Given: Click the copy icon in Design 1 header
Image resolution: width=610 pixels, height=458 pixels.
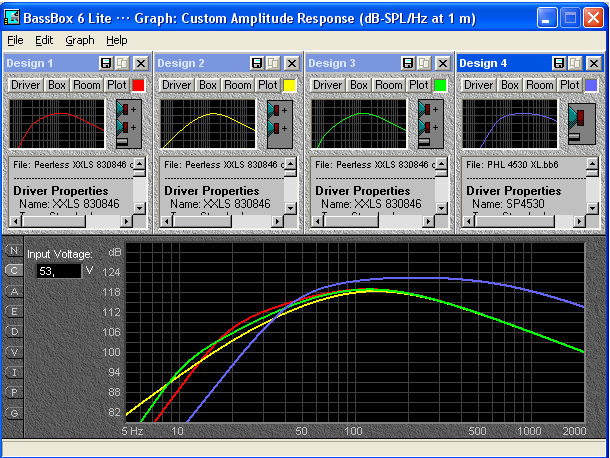Looking at the screenshot, I should 122,63.
